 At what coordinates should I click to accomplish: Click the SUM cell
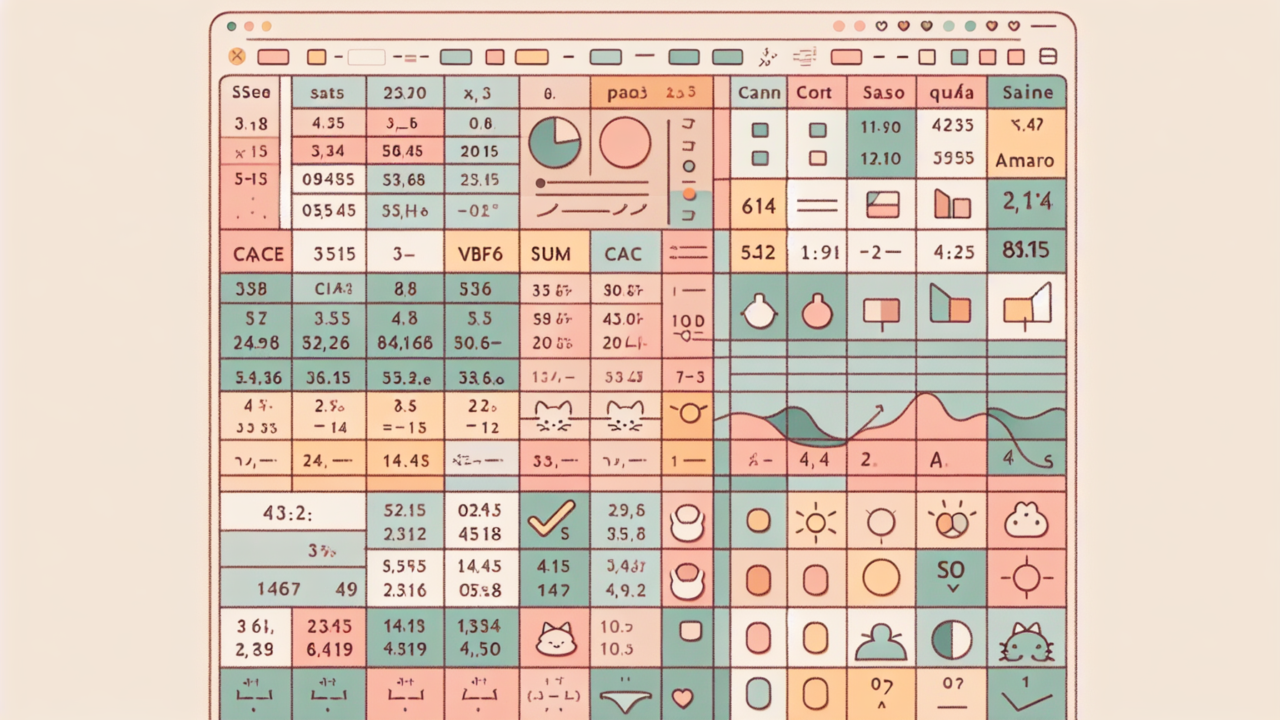tap(551, 254)
